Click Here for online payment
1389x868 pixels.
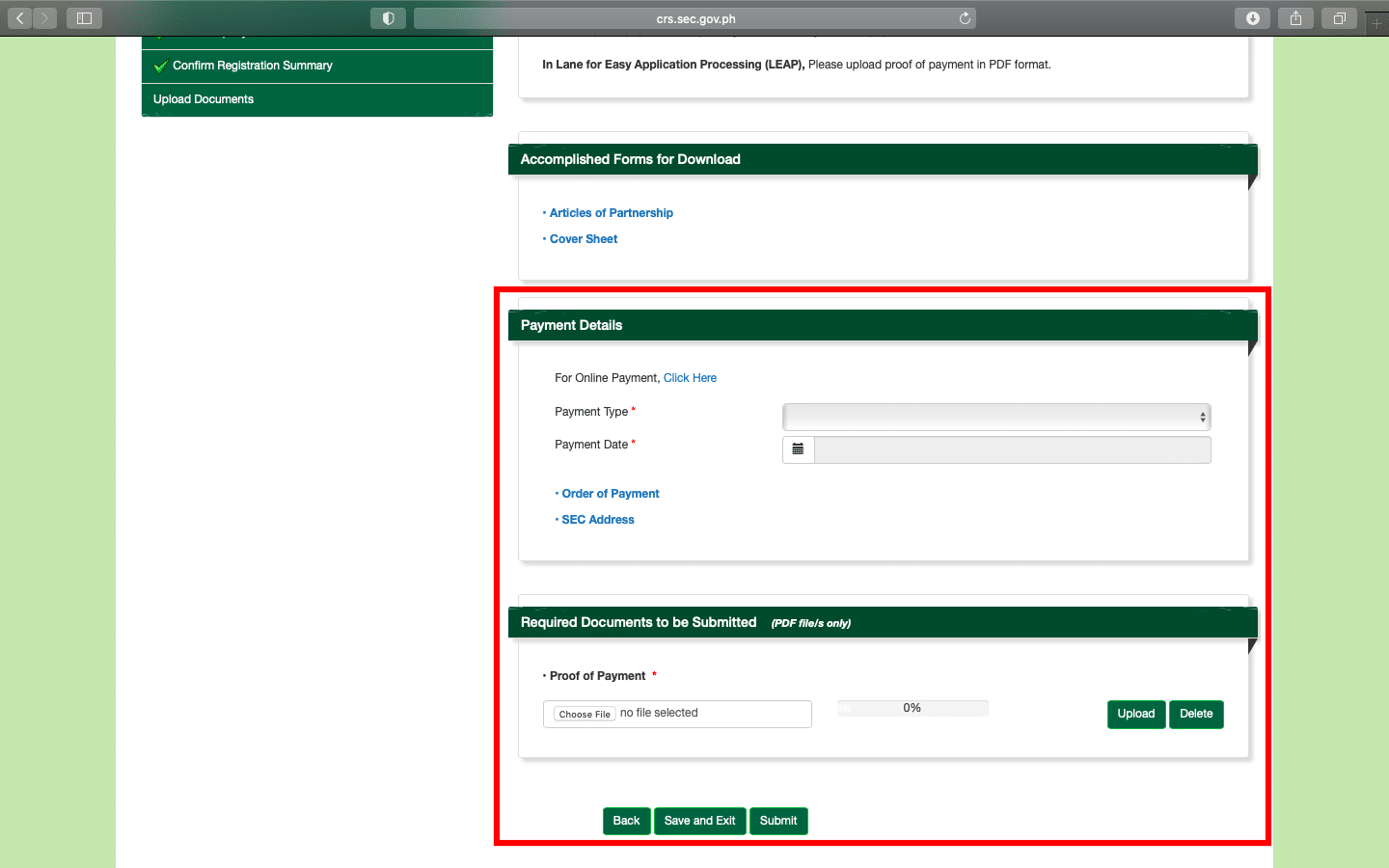pyautogui.click(x=690, y=378)
